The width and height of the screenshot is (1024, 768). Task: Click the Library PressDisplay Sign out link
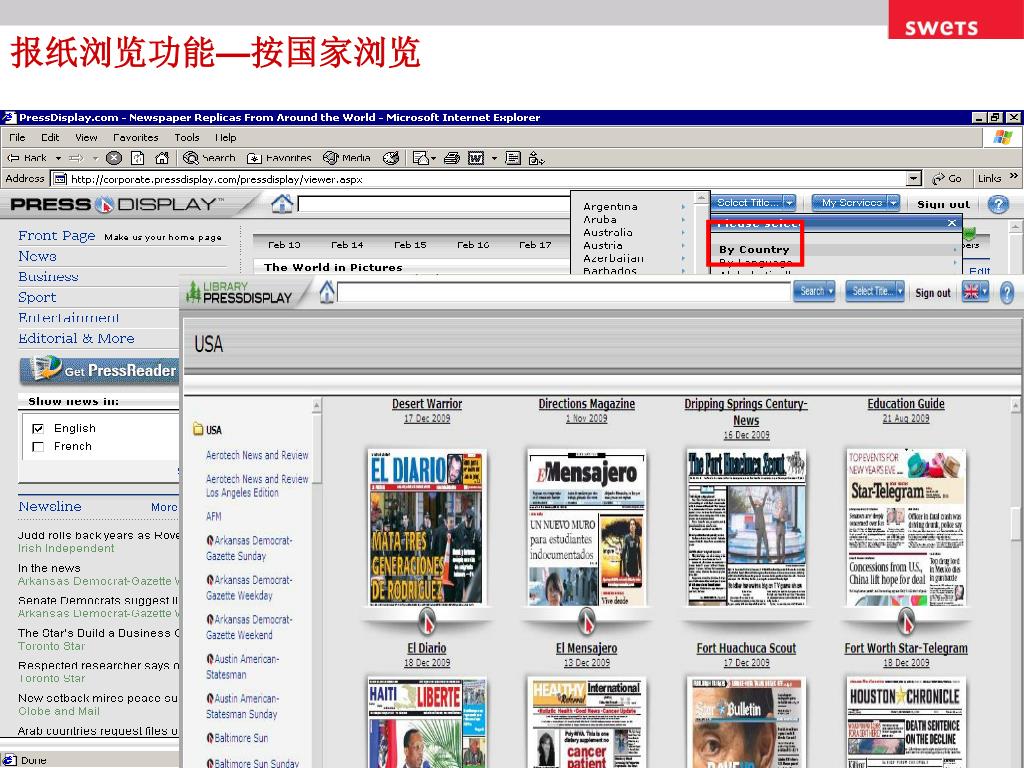[933, 293]
